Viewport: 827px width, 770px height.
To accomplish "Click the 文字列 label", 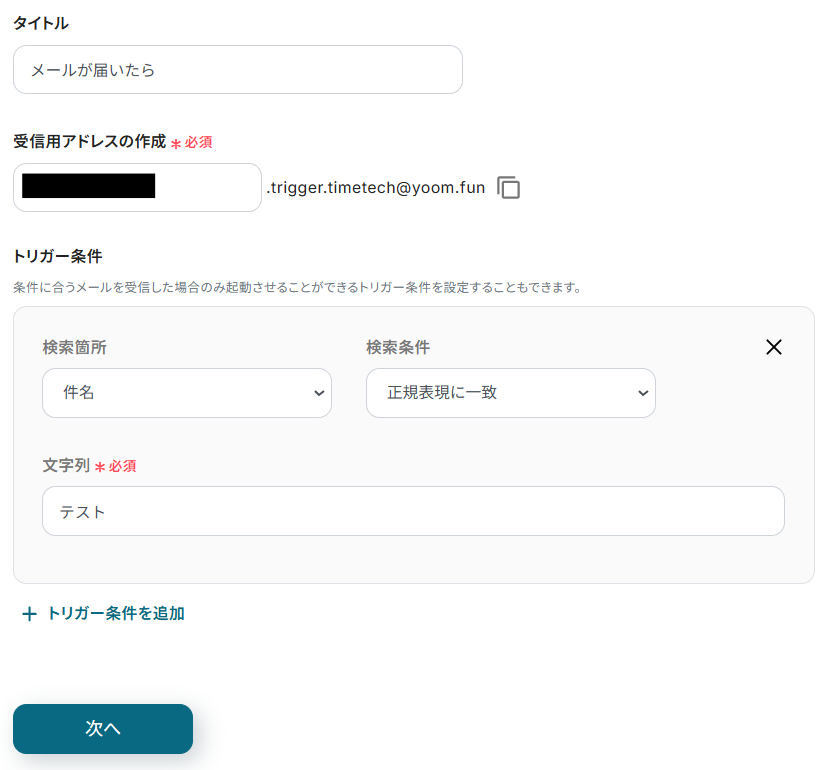I will pos(66,465).
